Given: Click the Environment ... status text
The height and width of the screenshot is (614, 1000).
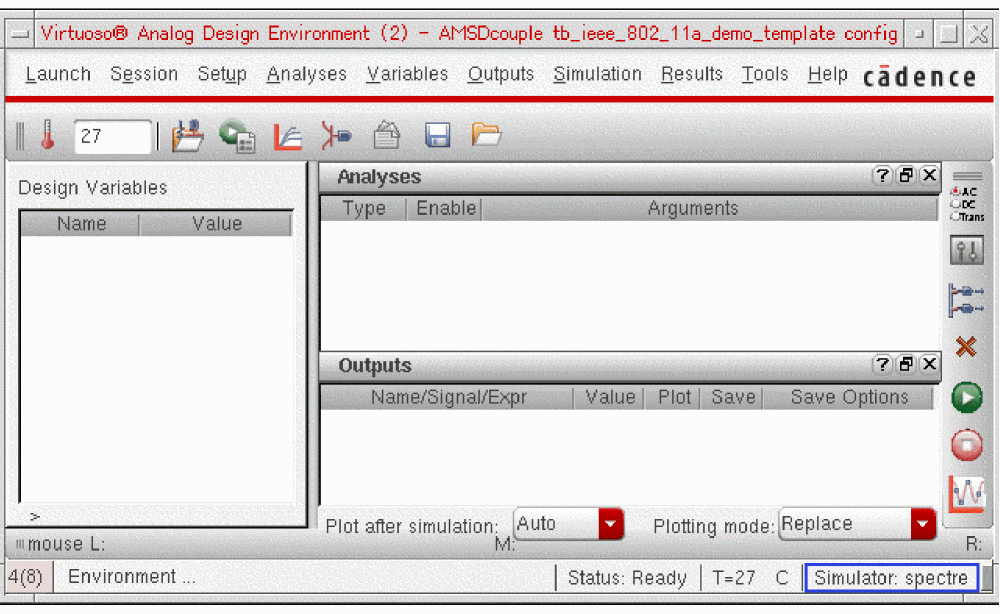Looking at the screenshot, I should 131,576.
